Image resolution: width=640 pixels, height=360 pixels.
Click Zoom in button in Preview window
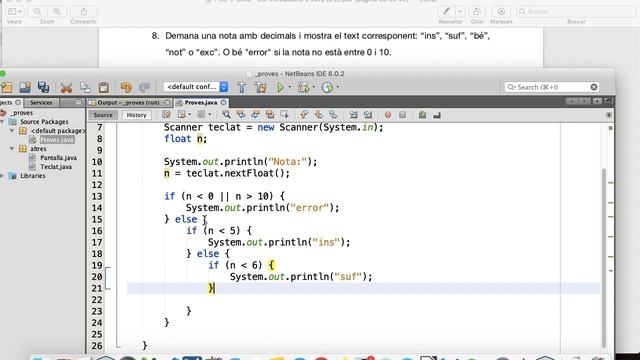(x=57, y=11)
